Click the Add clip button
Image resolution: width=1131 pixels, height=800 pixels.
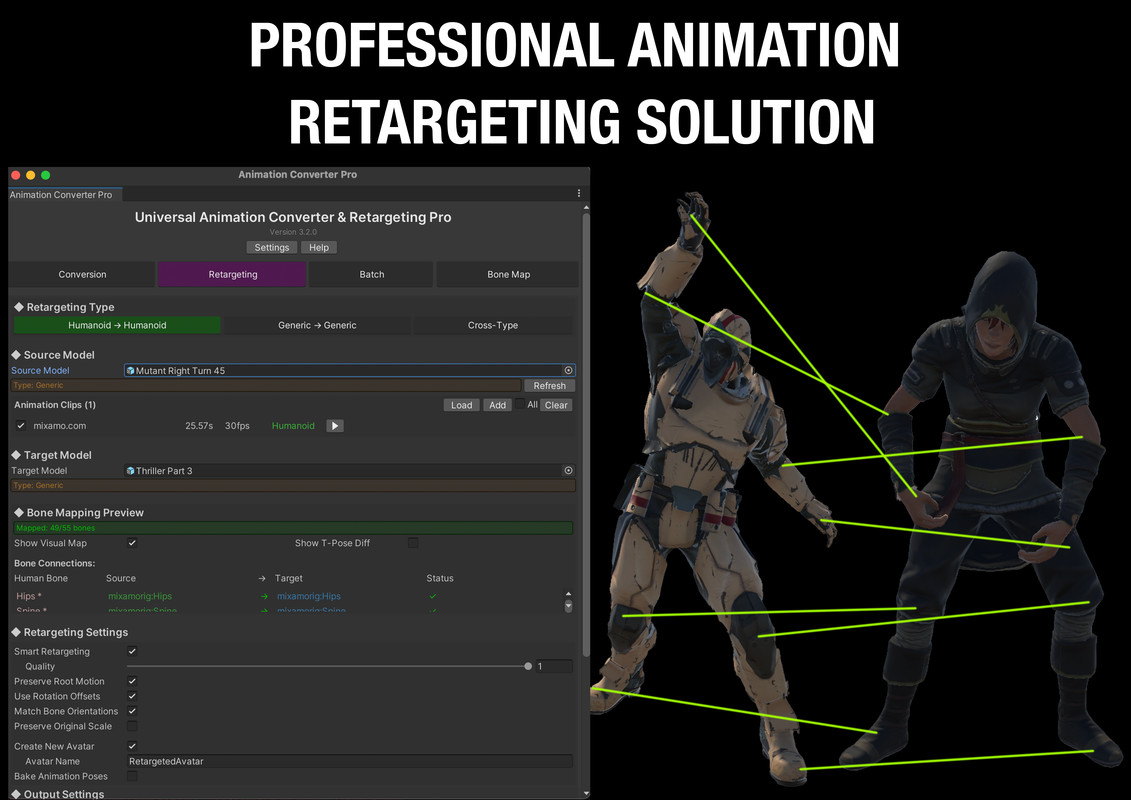(x=498, y=405)
